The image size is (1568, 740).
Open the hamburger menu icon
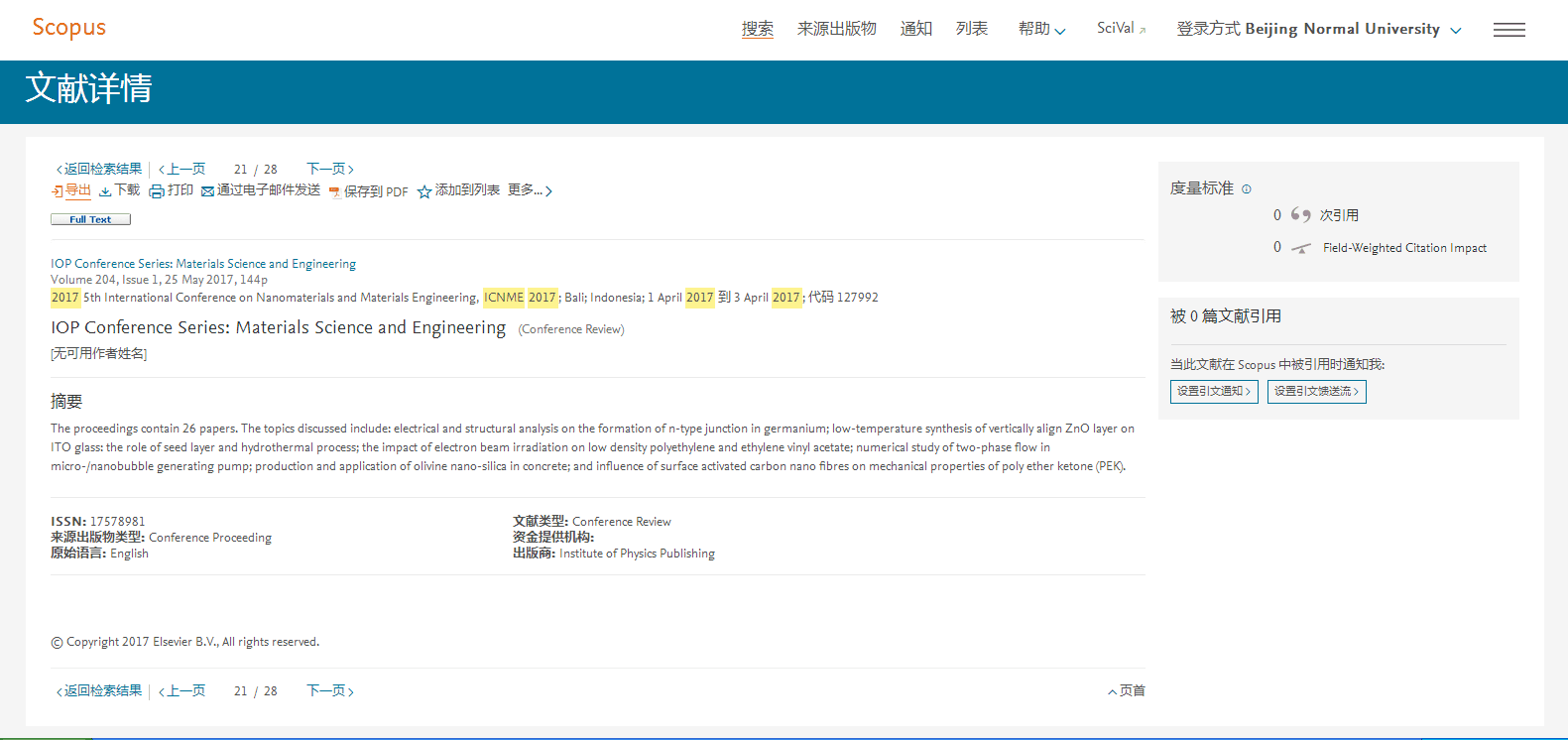(1508, 30)
